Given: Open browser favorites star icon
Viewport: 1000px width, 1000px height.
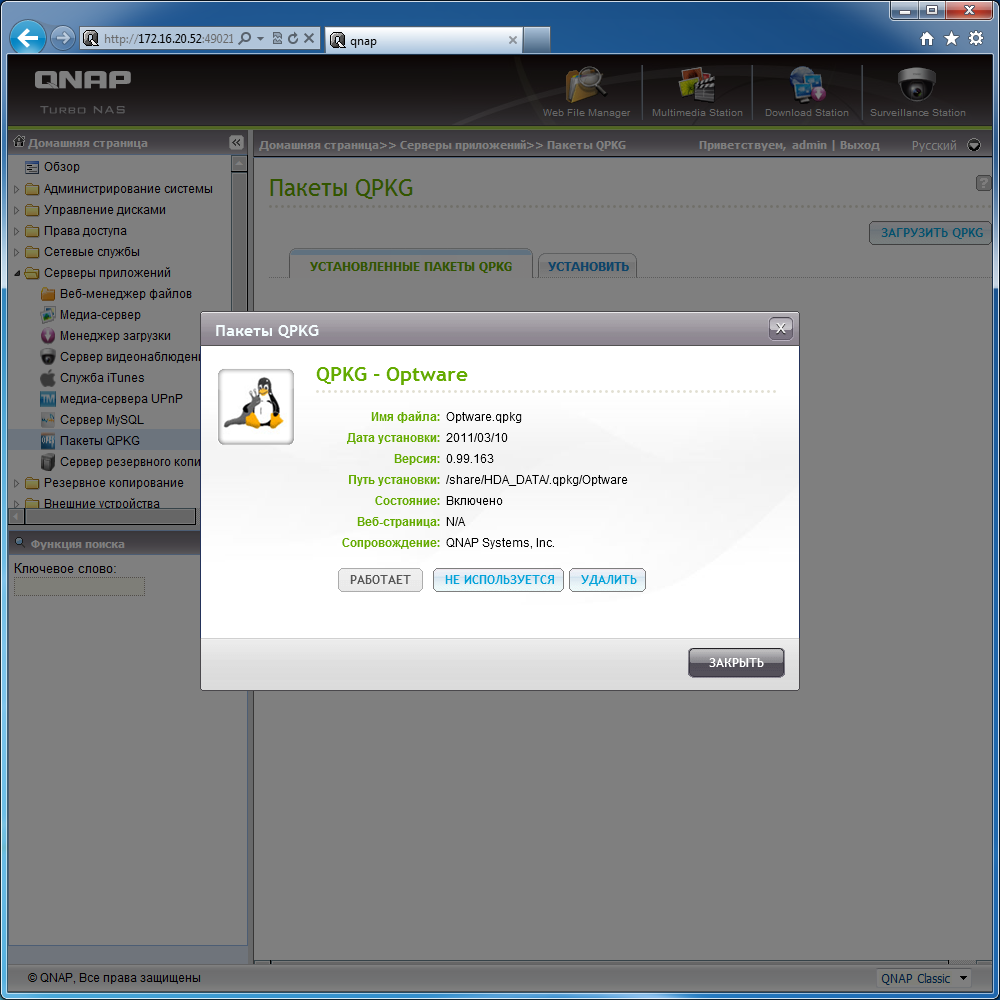Looking at the screenshot, I should pos(951,39).
